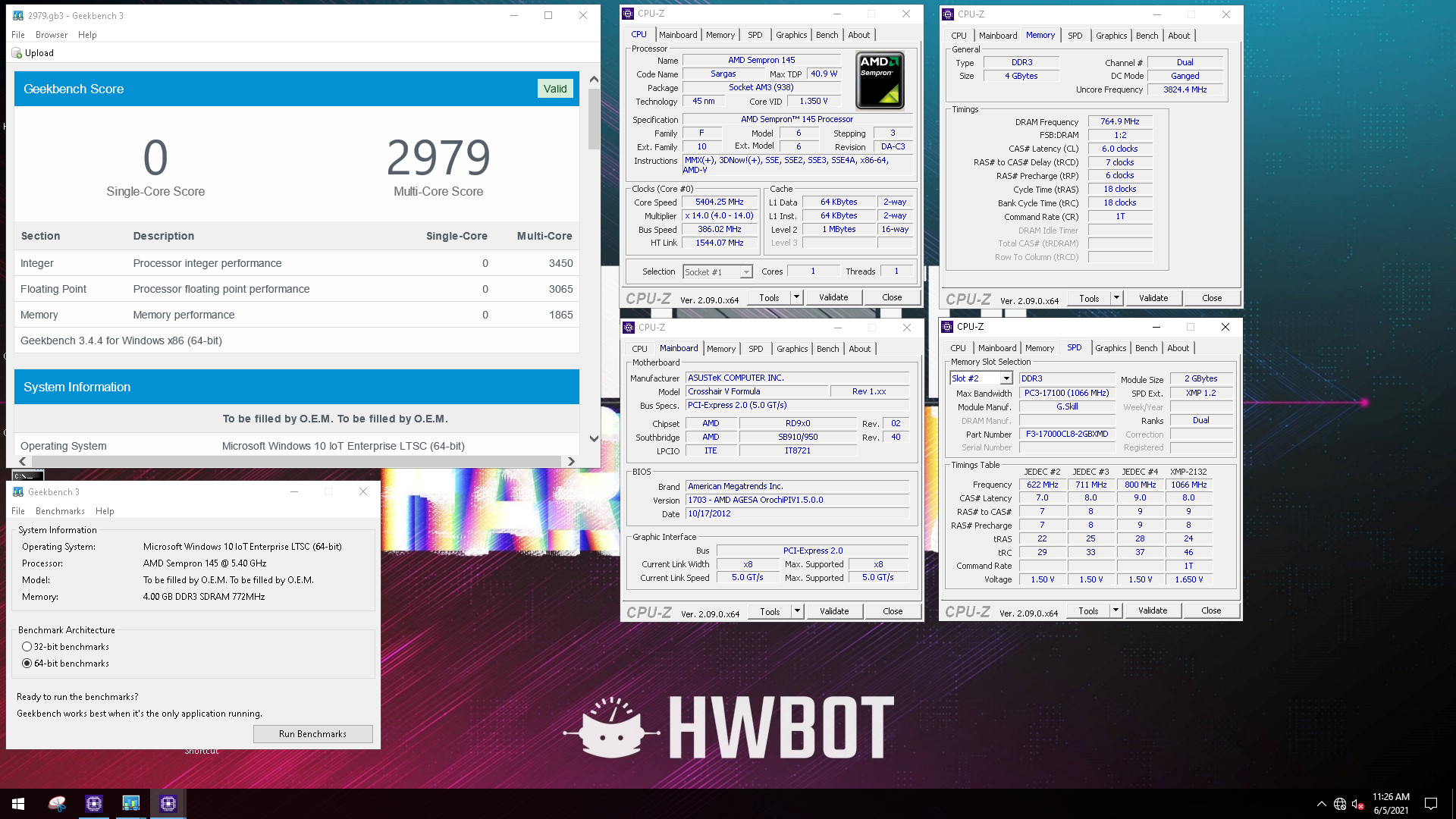Open the first CPU-Z taskbar icon

tap(94, 803)
